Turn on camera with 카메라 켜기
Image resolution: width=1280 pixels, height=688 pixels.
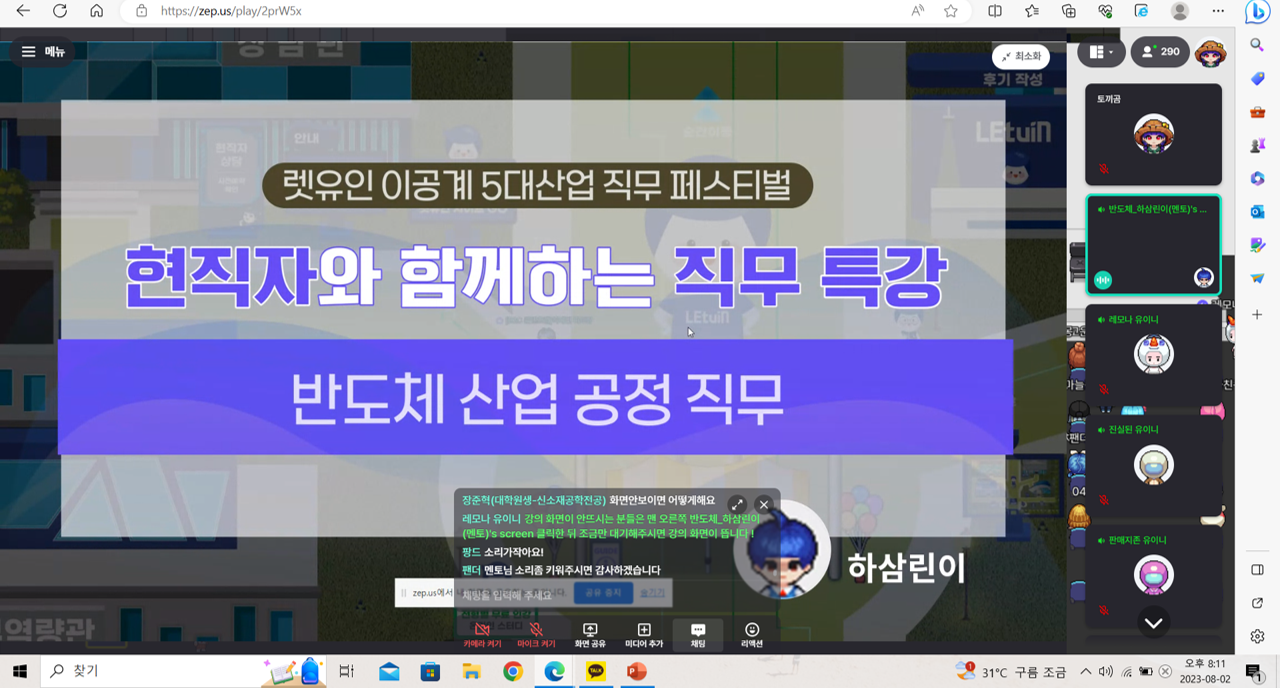click(x=481, y=634)
